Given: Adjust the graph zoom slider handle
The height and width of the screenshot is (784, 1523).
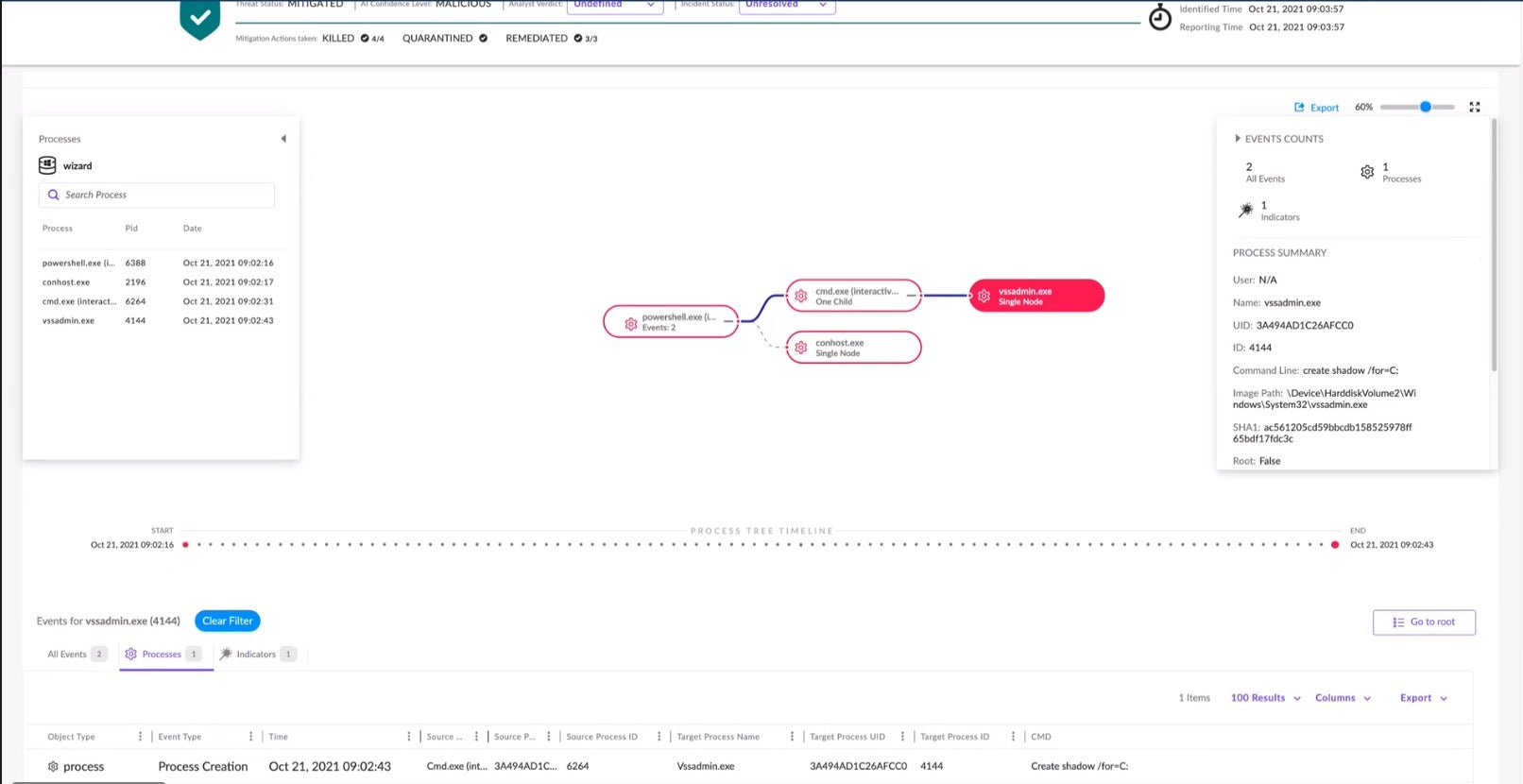Looking at the screenshot, I should coord(1425,108).
